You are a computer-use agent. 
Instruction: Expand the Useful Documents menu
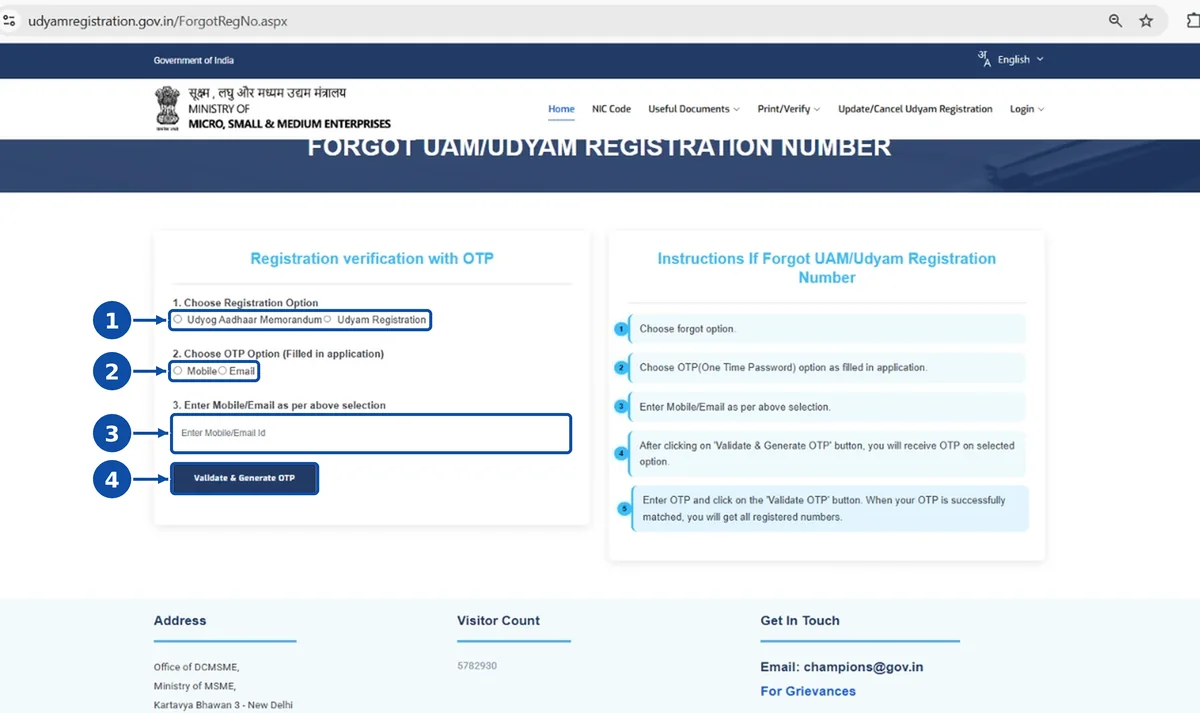pos(694,109)
